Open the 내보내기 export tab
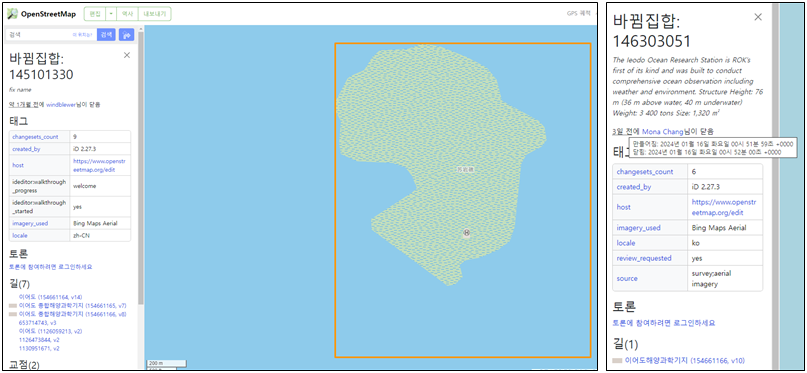807x373 pixels. 155,14
